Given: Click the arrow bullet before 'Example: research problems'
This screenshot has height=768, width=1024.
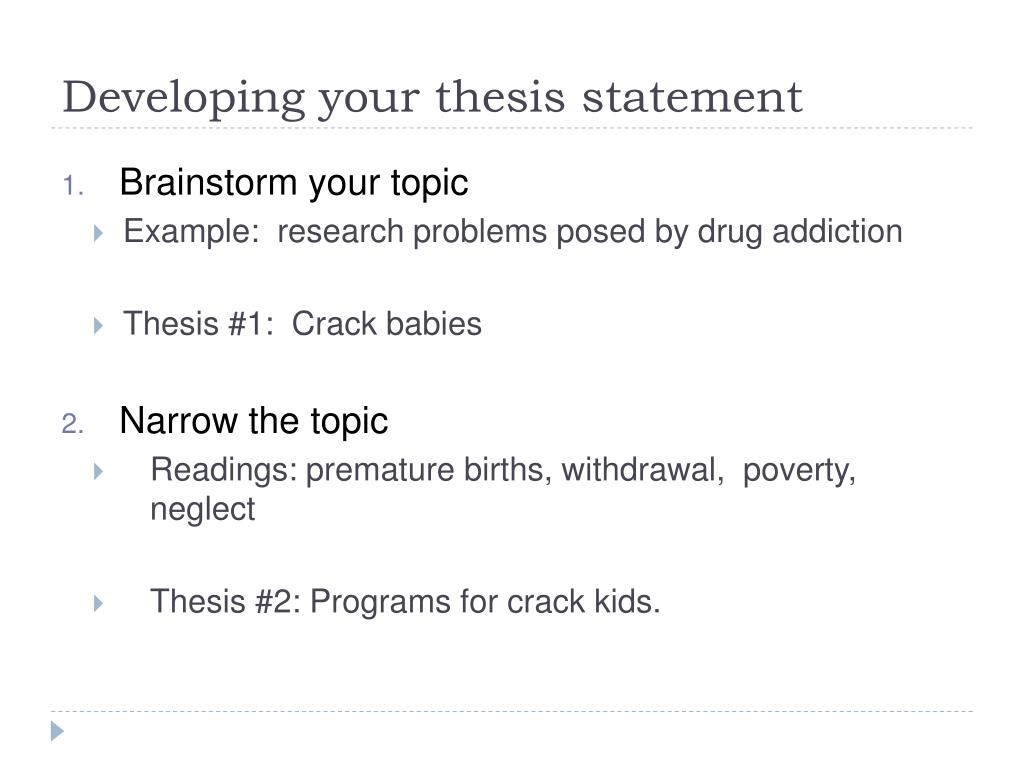Looking at the screenshot, I should (98, 233).
